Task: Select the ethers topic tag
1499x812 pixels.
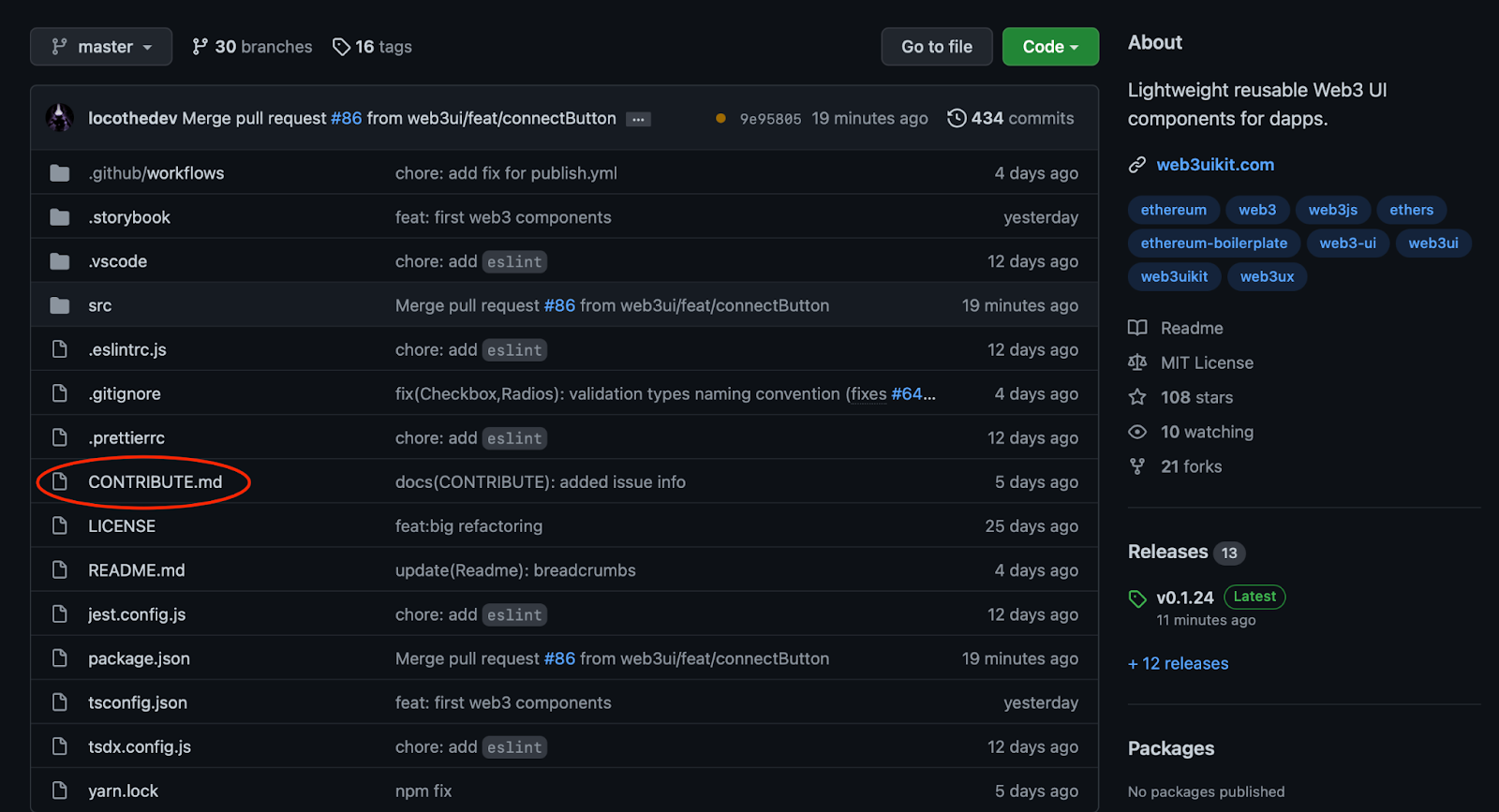Action: coord(1412,210)
